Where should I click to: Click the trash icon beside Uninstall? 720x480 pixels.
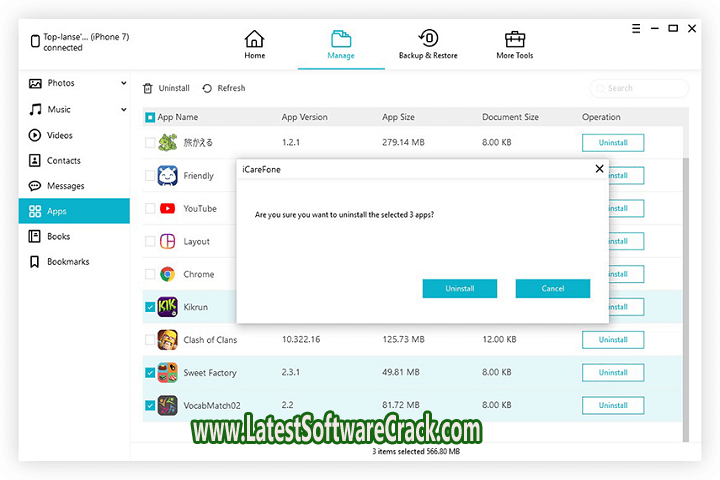click(148, 88)
